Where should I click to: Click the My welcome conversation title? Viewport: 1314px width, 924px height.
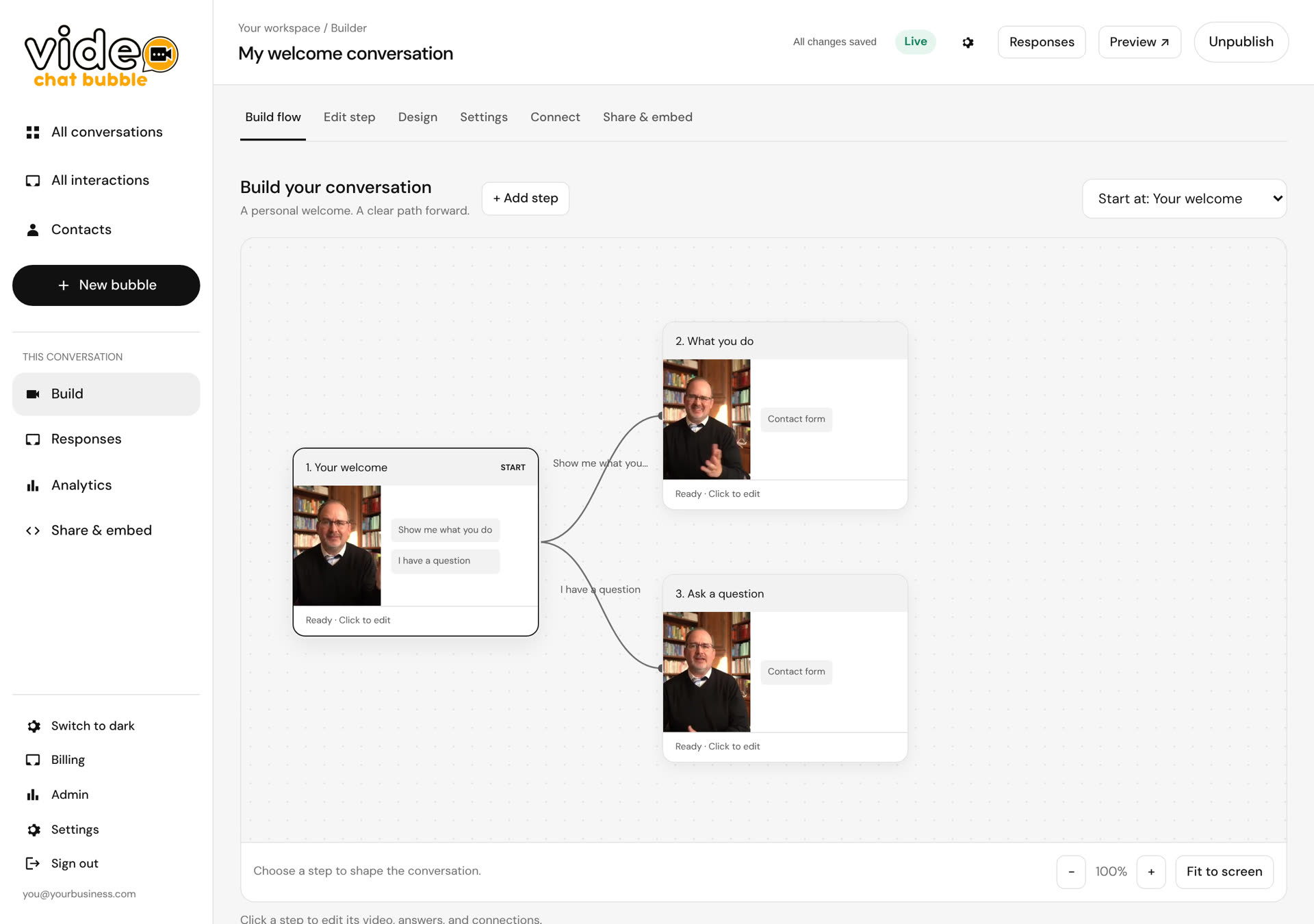pos(346,53)
